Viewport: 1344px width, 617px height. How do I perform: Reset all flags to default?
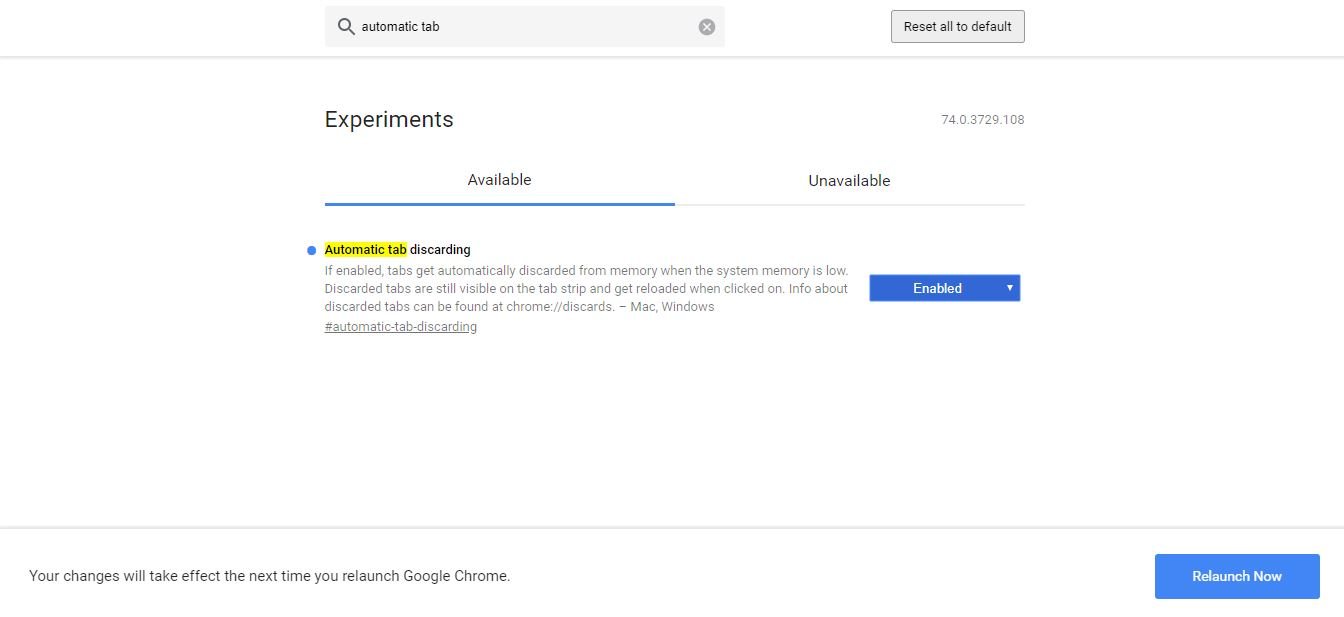958,27
